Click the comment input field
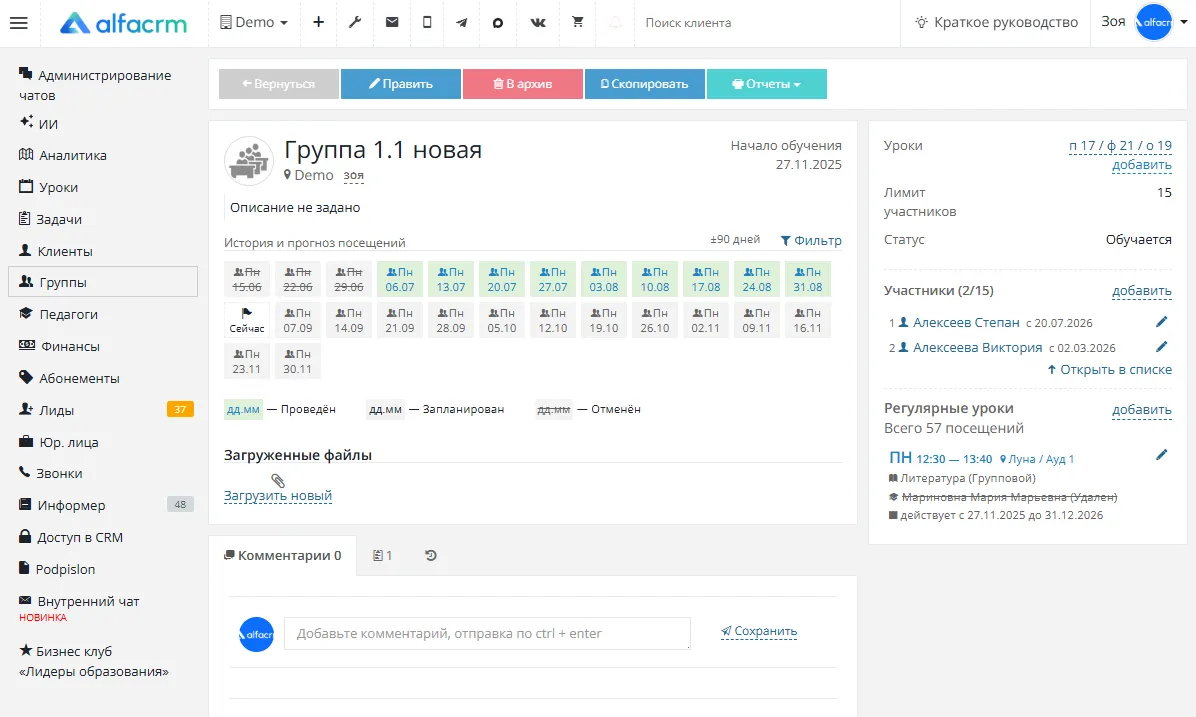 pos(487,633)
